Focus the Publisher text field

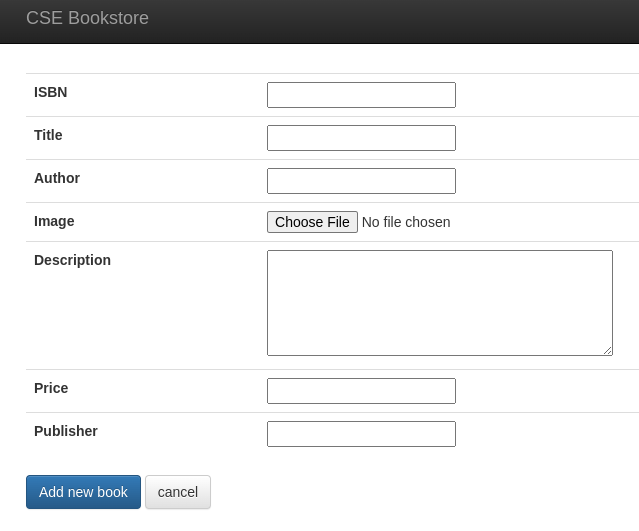[361, 434]
